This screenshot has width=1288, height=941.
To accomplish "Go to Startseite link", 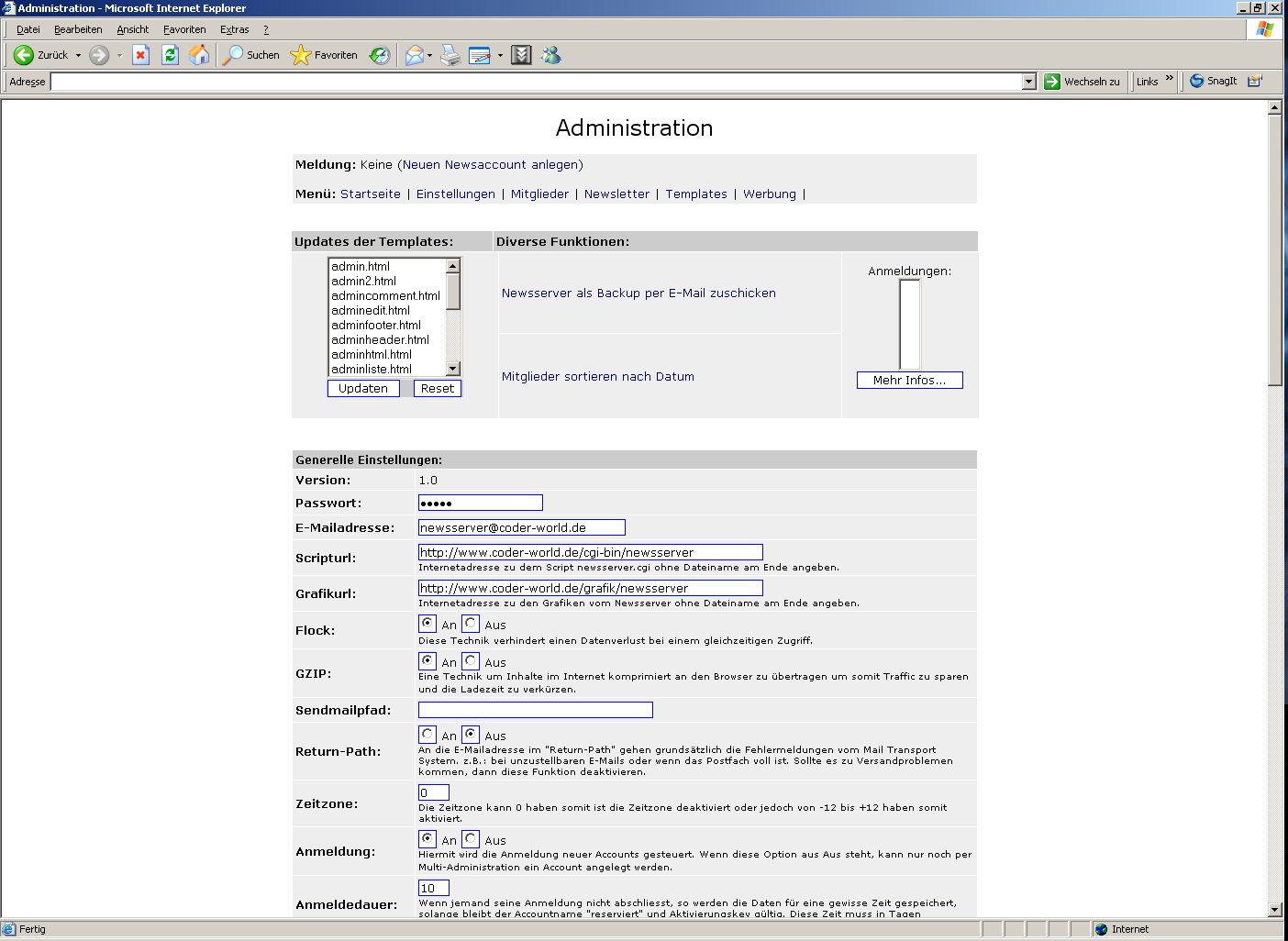I will pos(371,194).
